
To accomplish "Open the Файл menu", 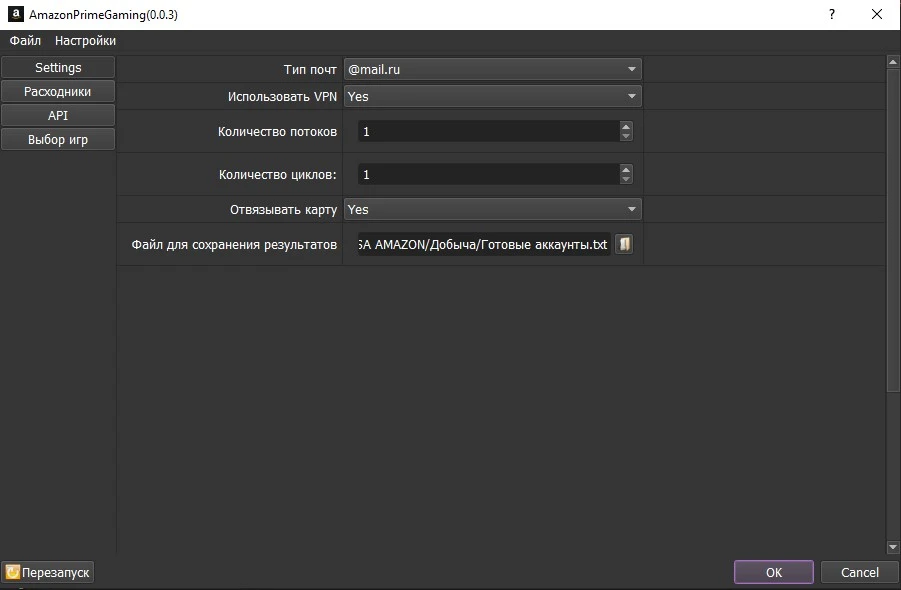I will pyautogui.click(x=25, y=41).
